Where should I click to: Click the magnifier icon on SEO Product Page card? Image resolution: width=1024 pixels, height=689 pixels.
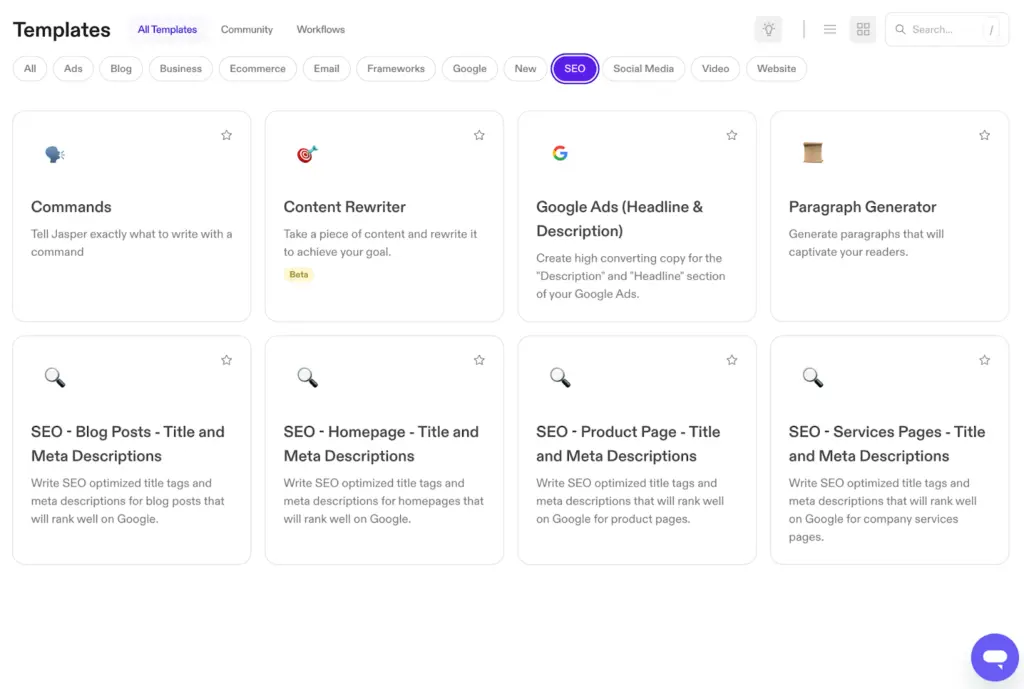click(x=559, y=377)
